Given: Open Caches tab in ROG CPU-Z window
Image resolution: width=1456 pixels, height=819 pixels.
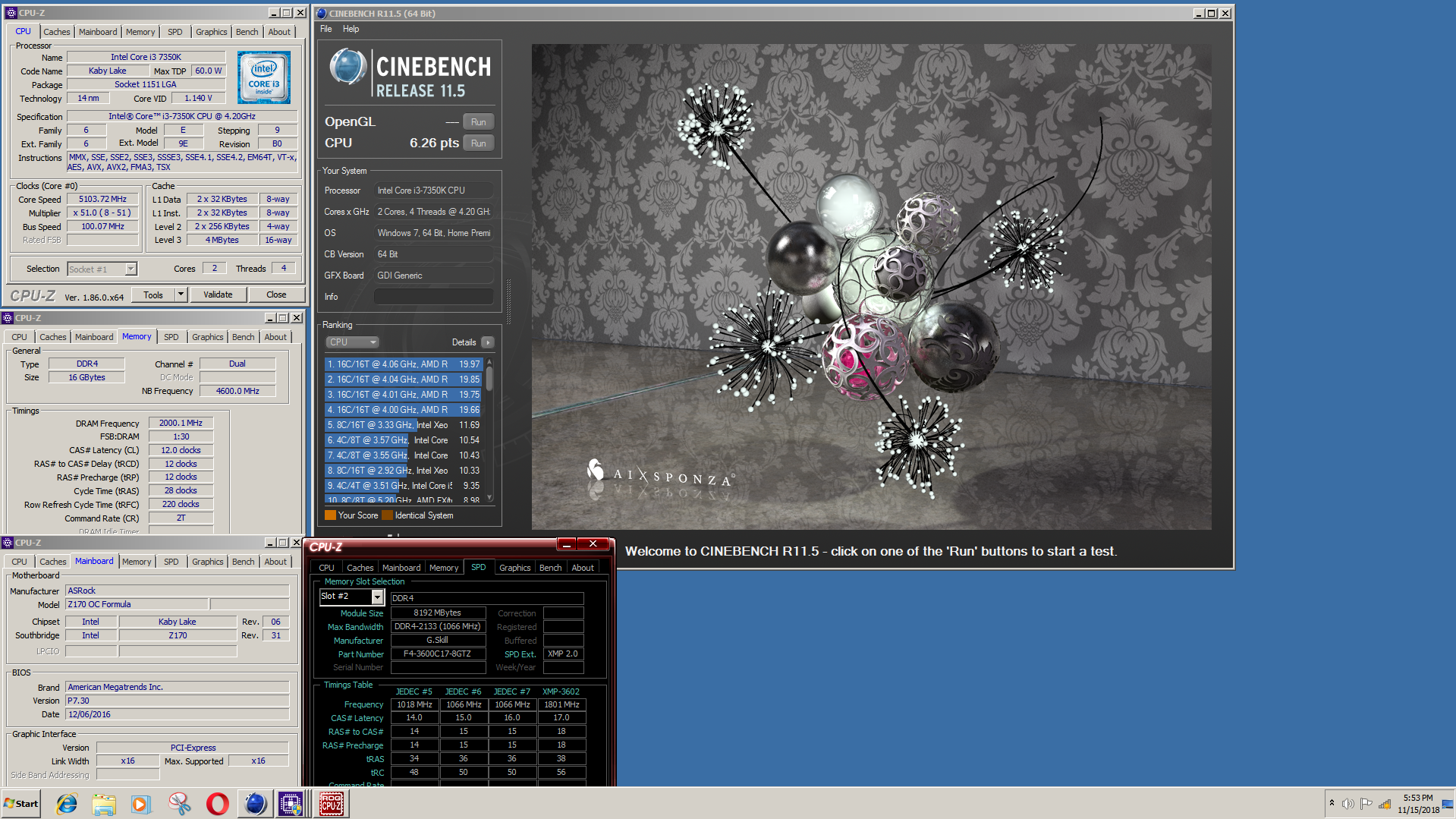Looking at the screenshot, I should pos(360,568).
